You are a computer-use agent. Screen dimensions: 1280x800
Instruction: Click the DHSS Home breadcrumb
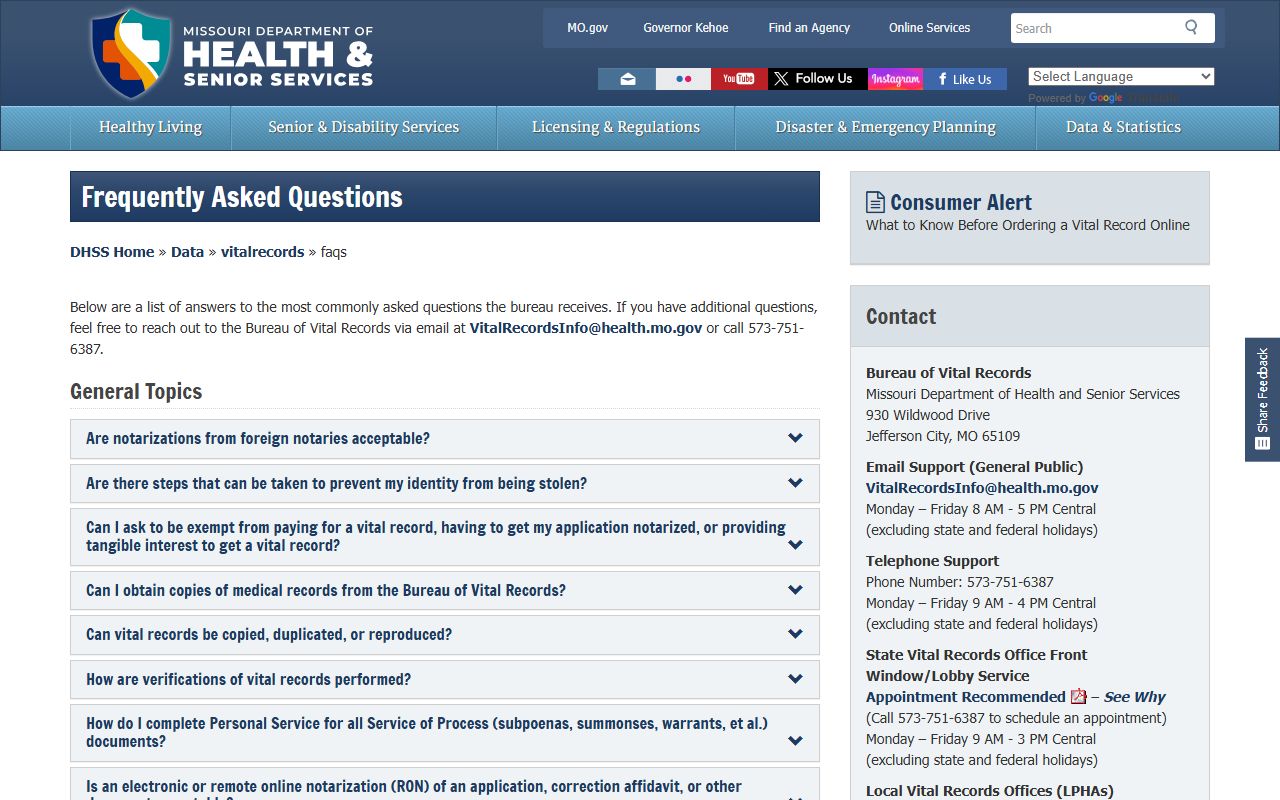tap(112, 252)
